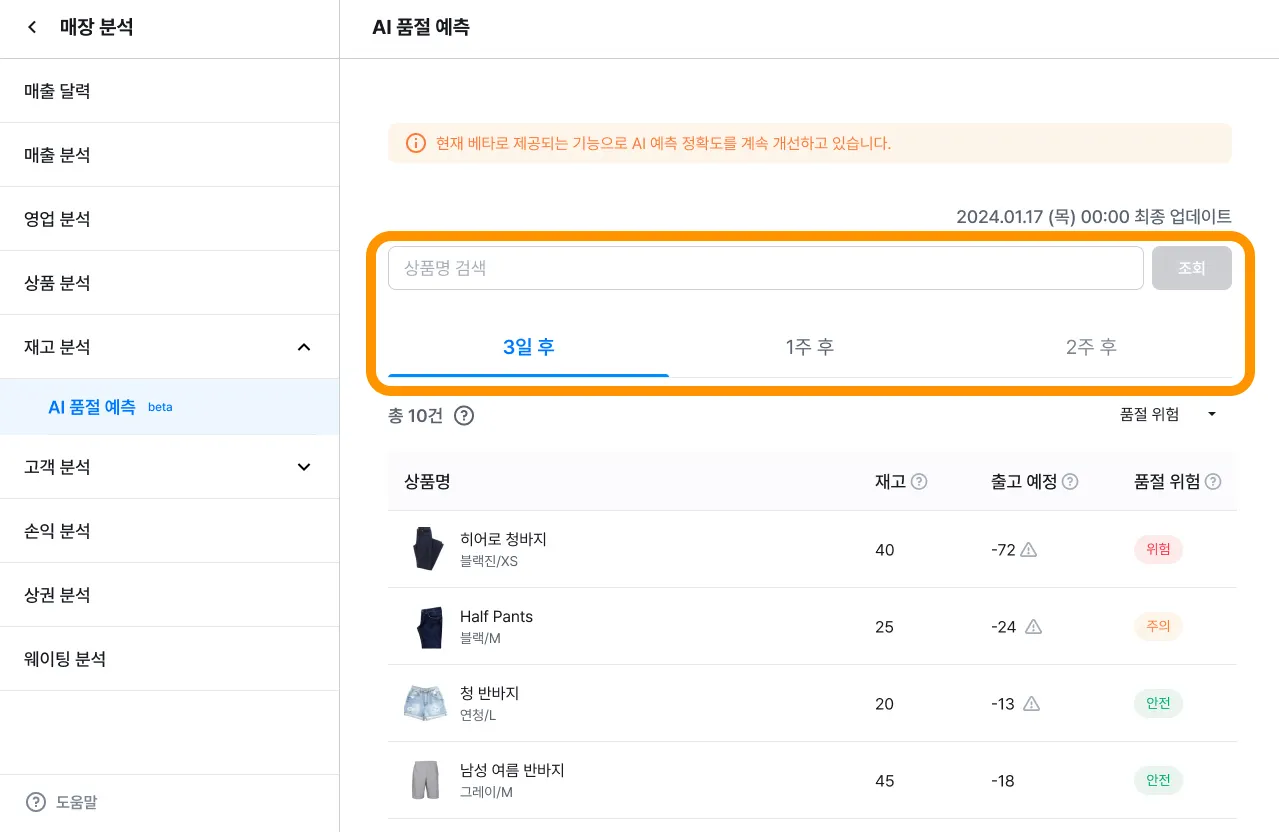Click the 위험 status badge
Viewport: 1279px width, 832px height.
coord(1158,549)
